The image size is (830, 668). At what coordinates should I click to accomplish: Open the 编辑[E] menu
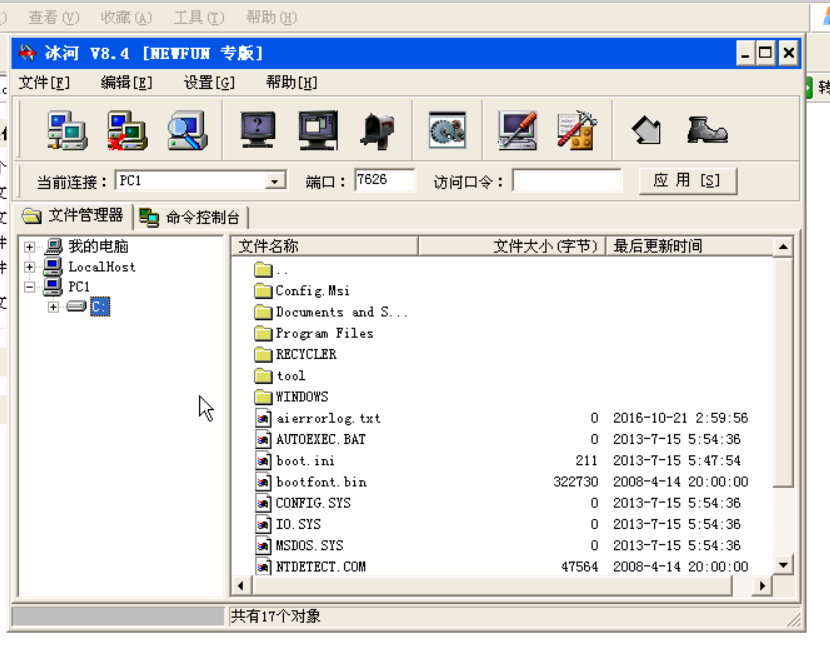[x=127, y=83]
